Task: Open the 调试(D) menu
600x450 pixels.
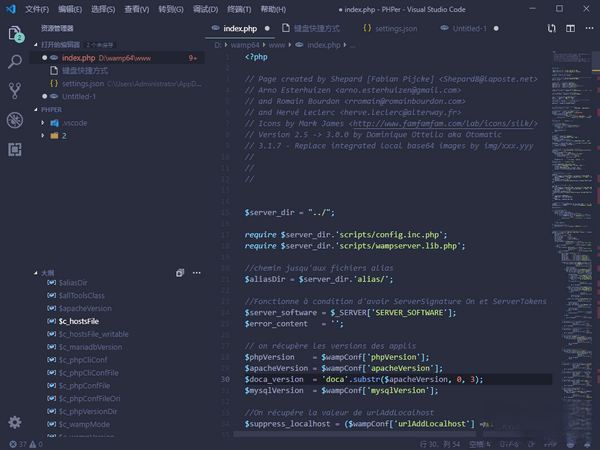Action: [205, 9]
